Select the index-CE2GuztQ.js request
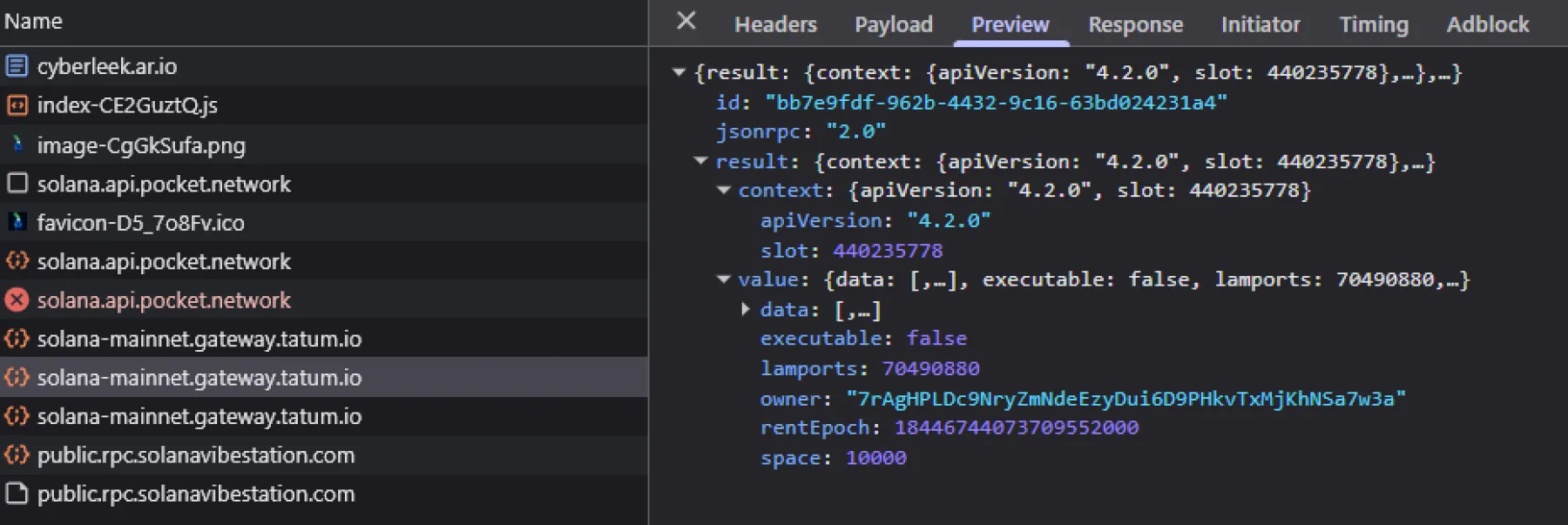1568x525 pixels. pyautogui.click(x=324, y=105)
